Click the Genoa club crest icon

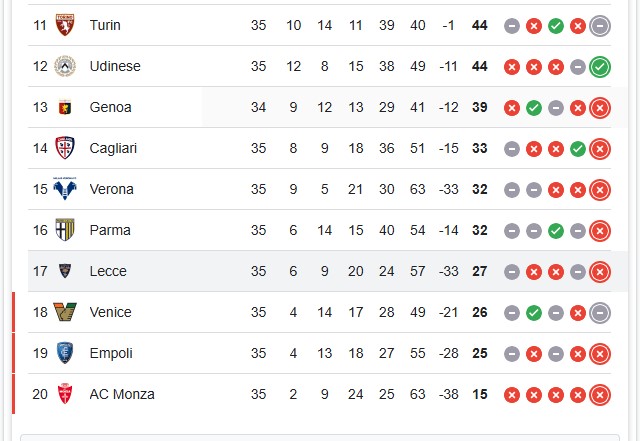point(65,107)
